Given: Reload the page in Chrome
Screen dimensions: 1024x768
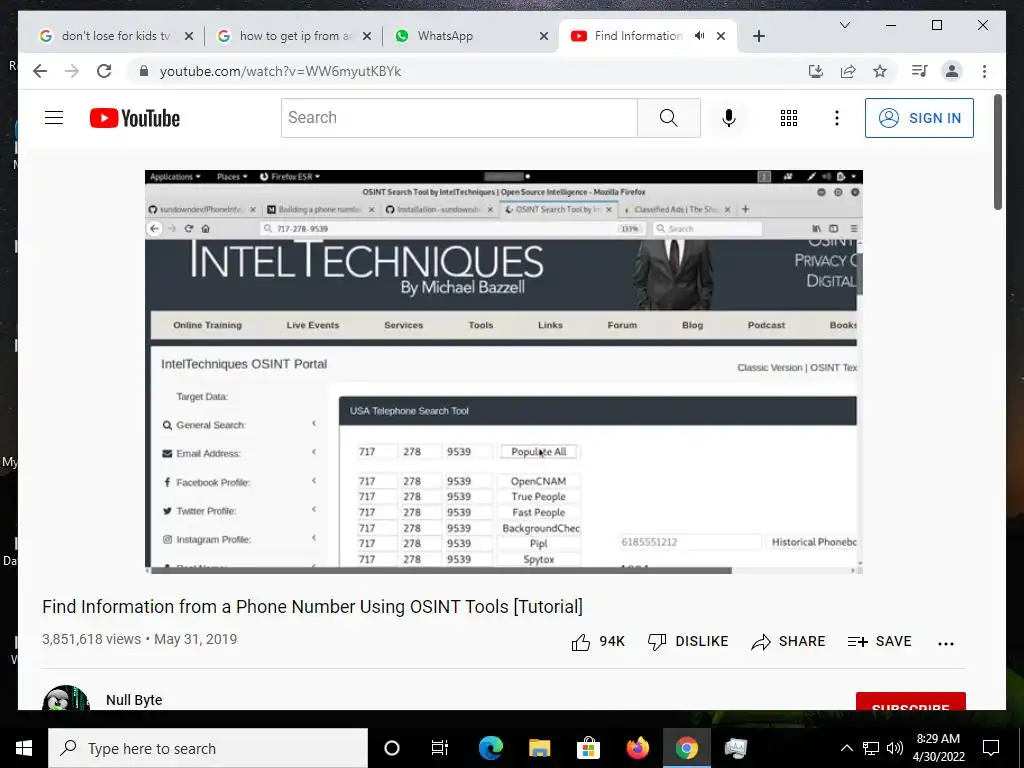Looking at the screenshot, I should [x=104, y=71].
